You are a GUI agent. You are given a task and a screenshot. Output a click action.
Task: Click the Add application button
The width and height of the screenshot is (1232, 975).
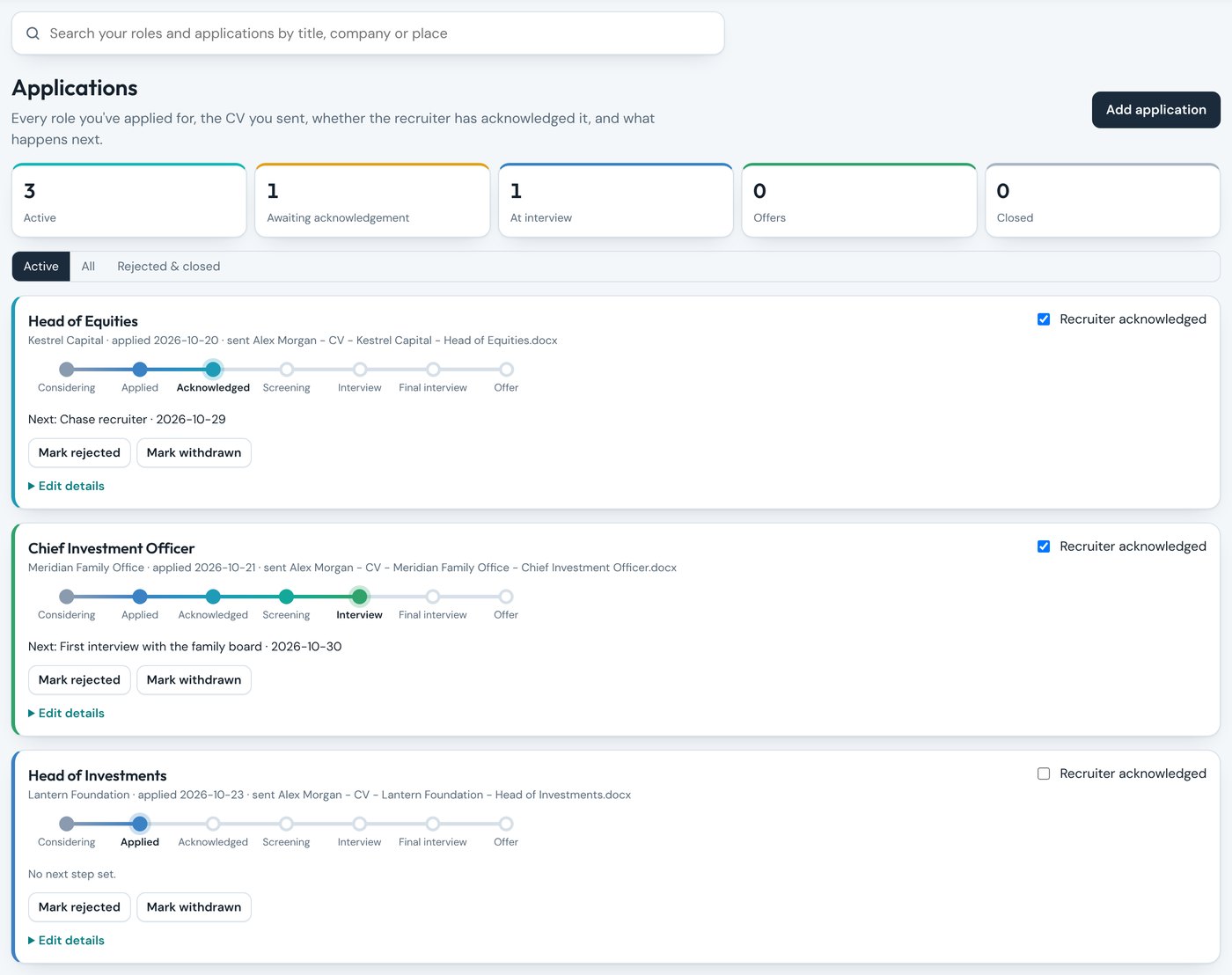coord(1155,110)
